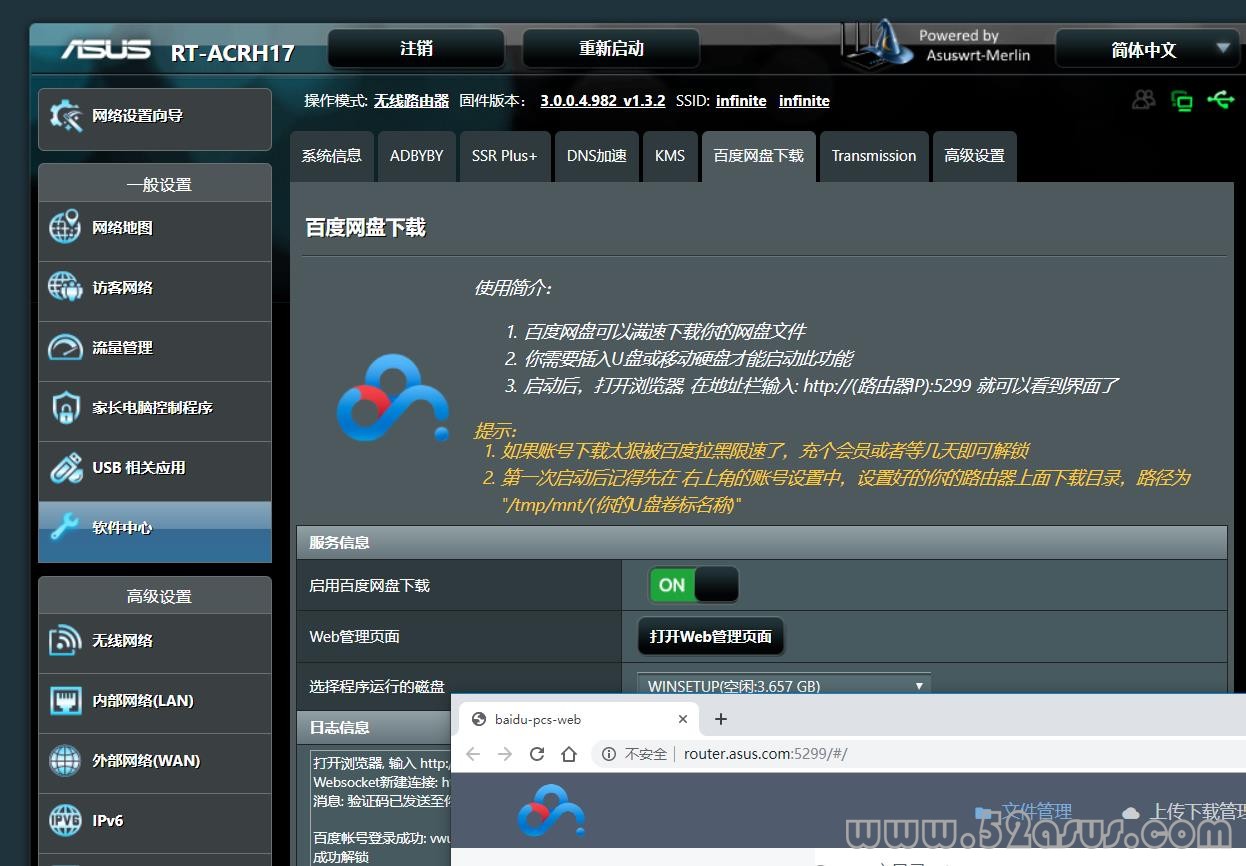This screenshot has width=1246, height=866.
Task: Click the browser address bar router.asus.com:5299
Action: click(x=766, y=754)
